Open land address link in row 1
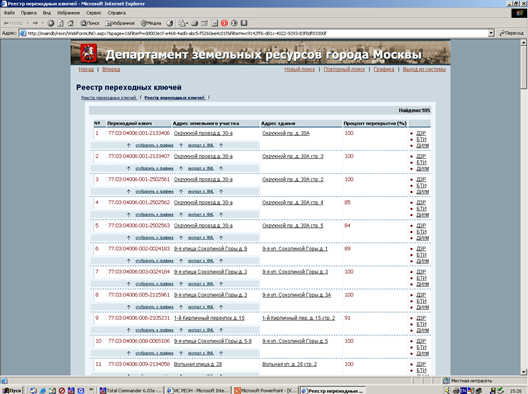Screen dimensions: 528x394 [x=203, y=133]
